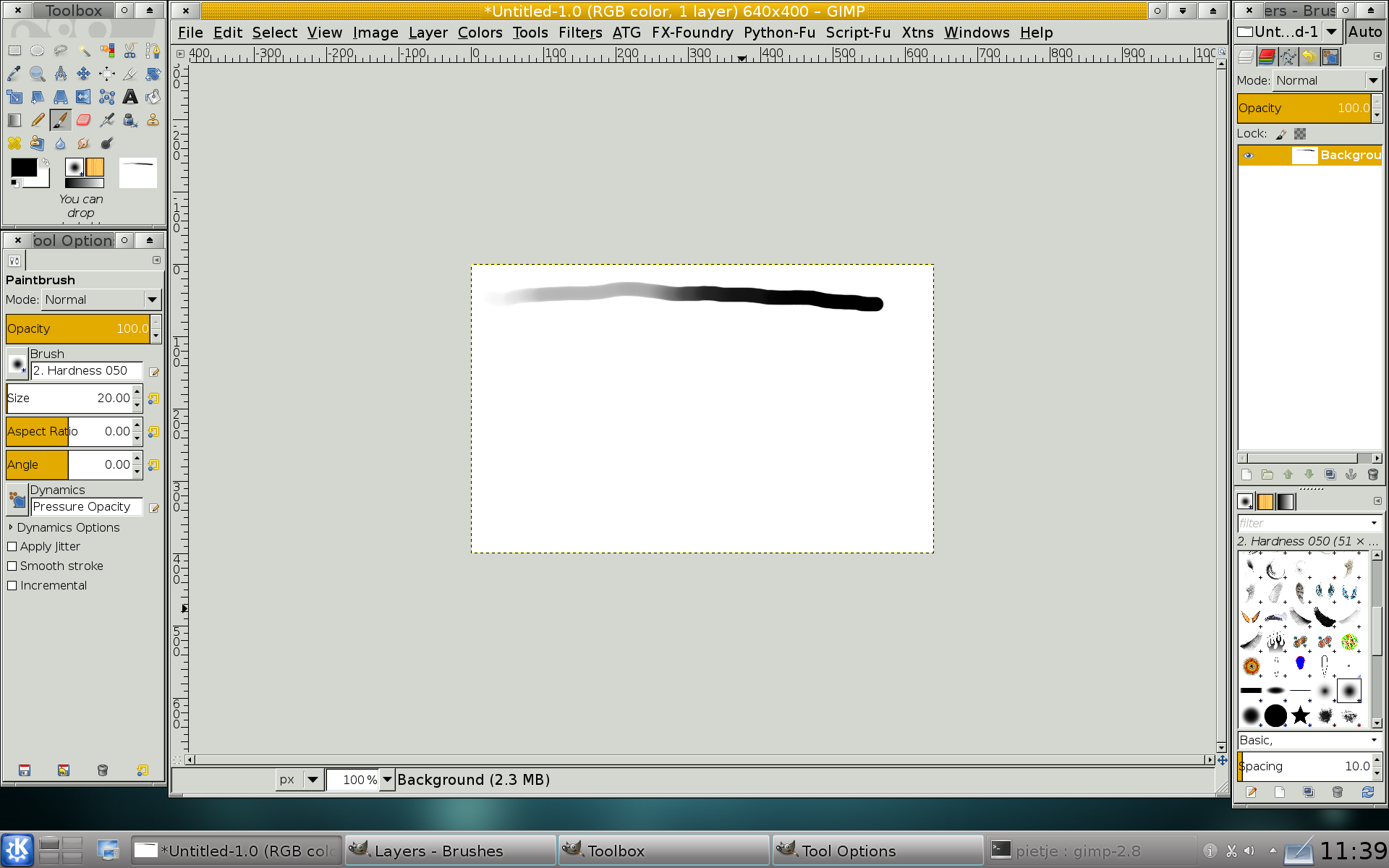Image resolution: width=1389 pixels, height=868 pixels.
Task: Select the Color Picker eyedropper tool
Action: pos(14,74)
